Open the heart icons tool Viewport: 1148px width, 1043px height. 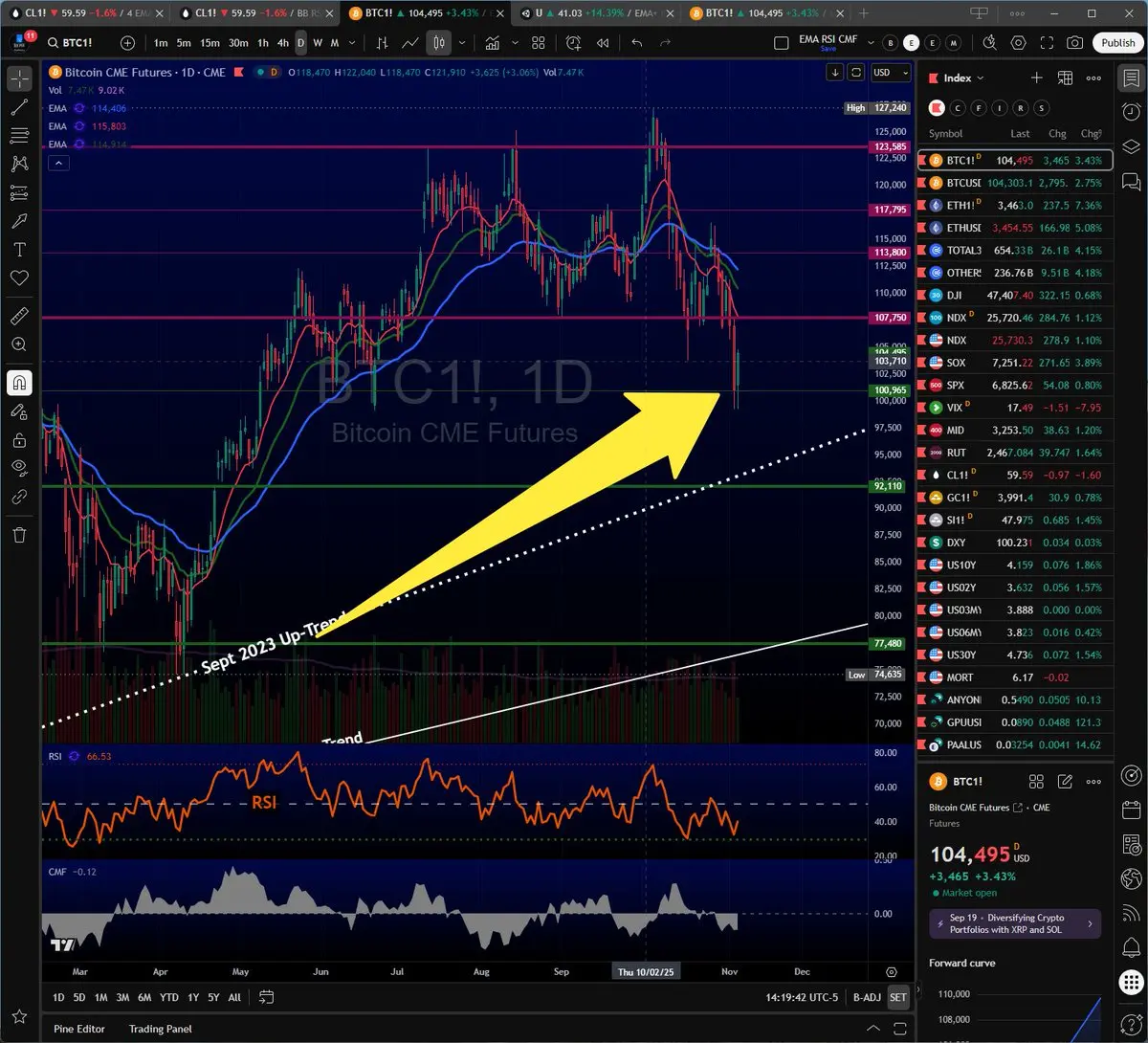coord(19,277)
